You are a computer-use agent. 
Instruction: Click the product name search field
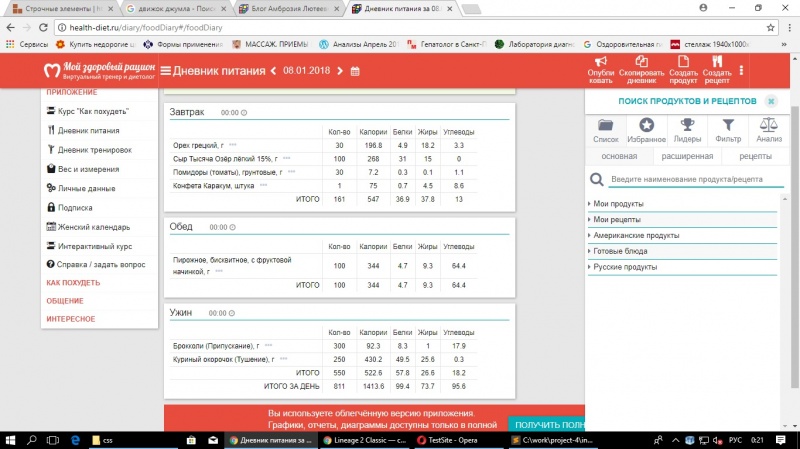690,179
